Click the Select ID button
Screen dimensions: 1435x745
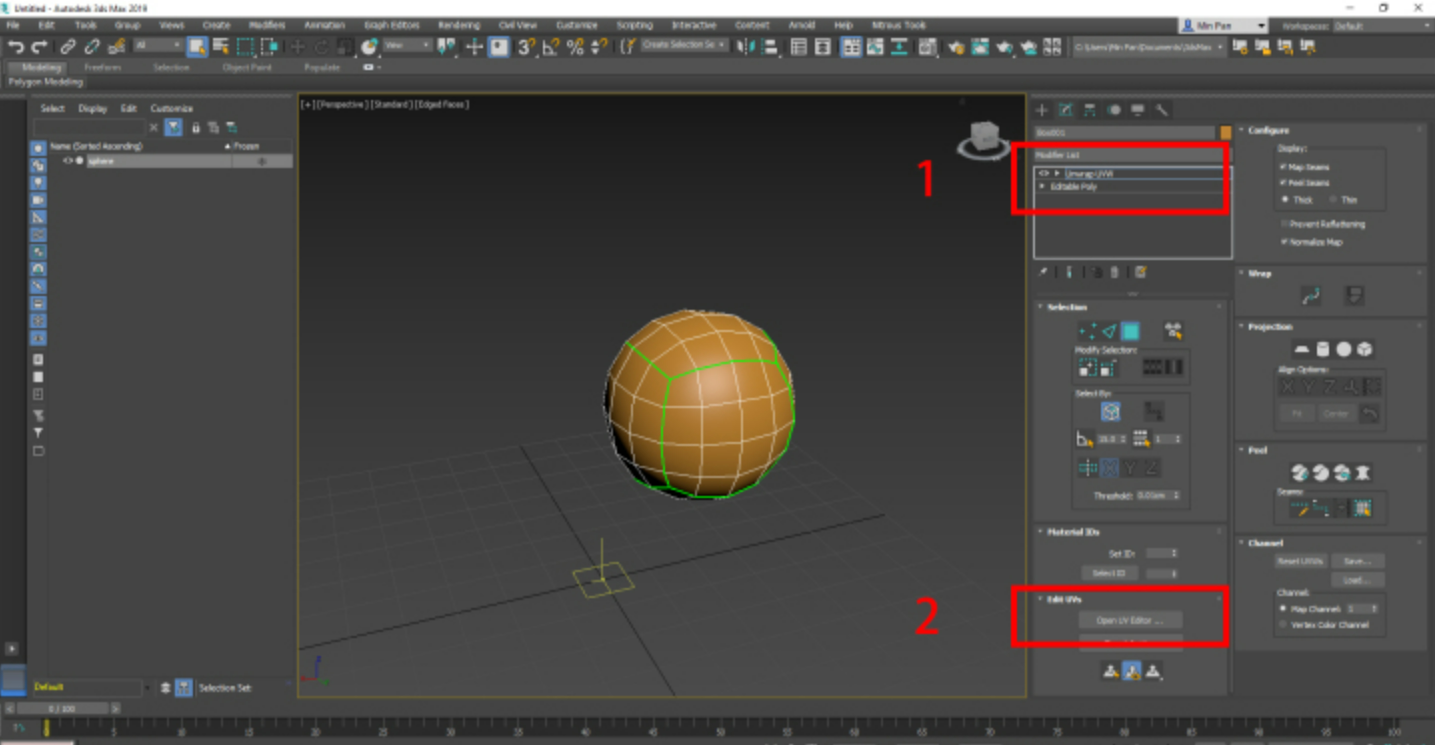click(x=1109, y=573)
